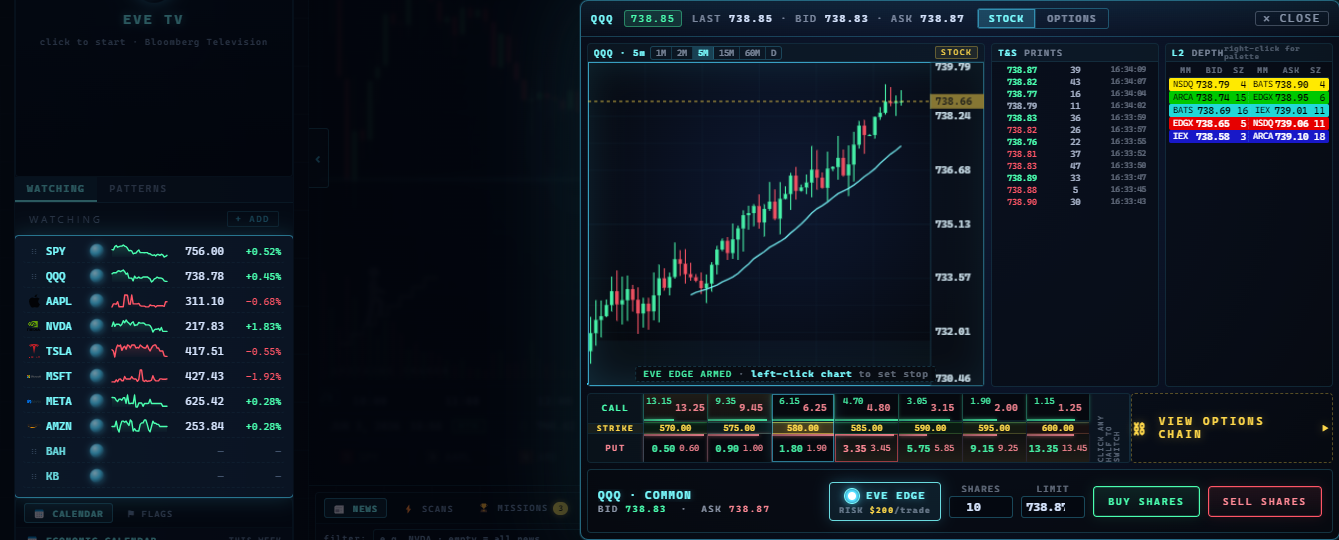Expand View Options Chain panel
Screen dimensions: 1339x540
click(1232, 428)
